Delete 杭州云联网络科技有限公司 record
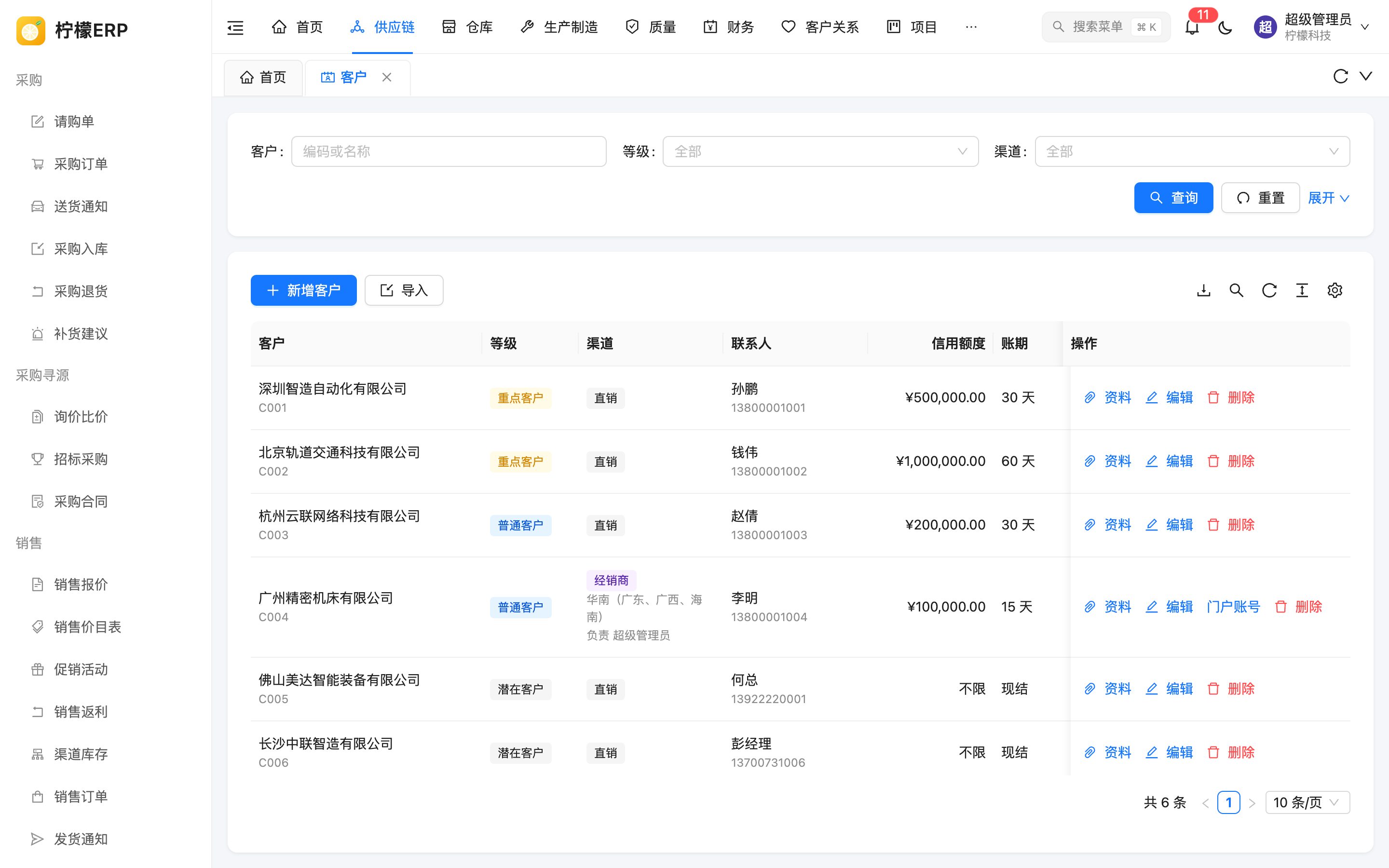Screen dimensions: 1389x868 pos(1231,525)
